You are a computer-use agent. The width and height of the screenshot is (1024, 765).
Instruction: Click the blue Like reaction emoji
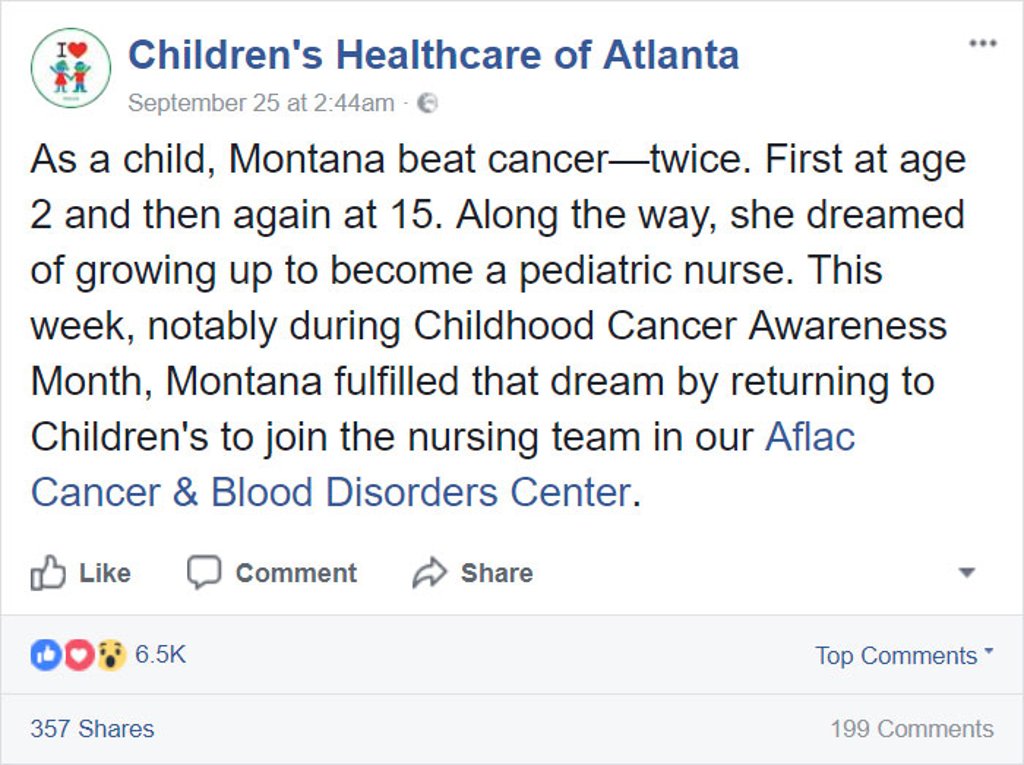point(45,655)
